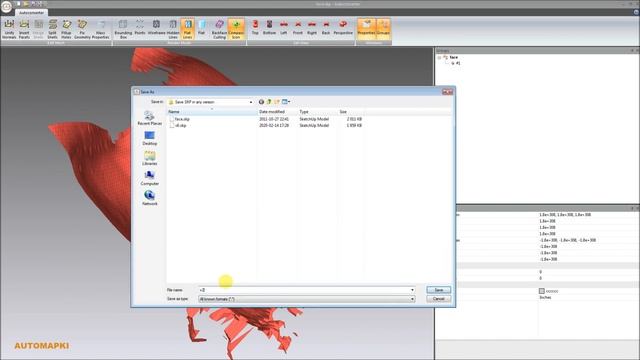Click the Unify Normals ribbon button
Image resolution: width=640 pixels, height=360 pixels.
point(9,29)
